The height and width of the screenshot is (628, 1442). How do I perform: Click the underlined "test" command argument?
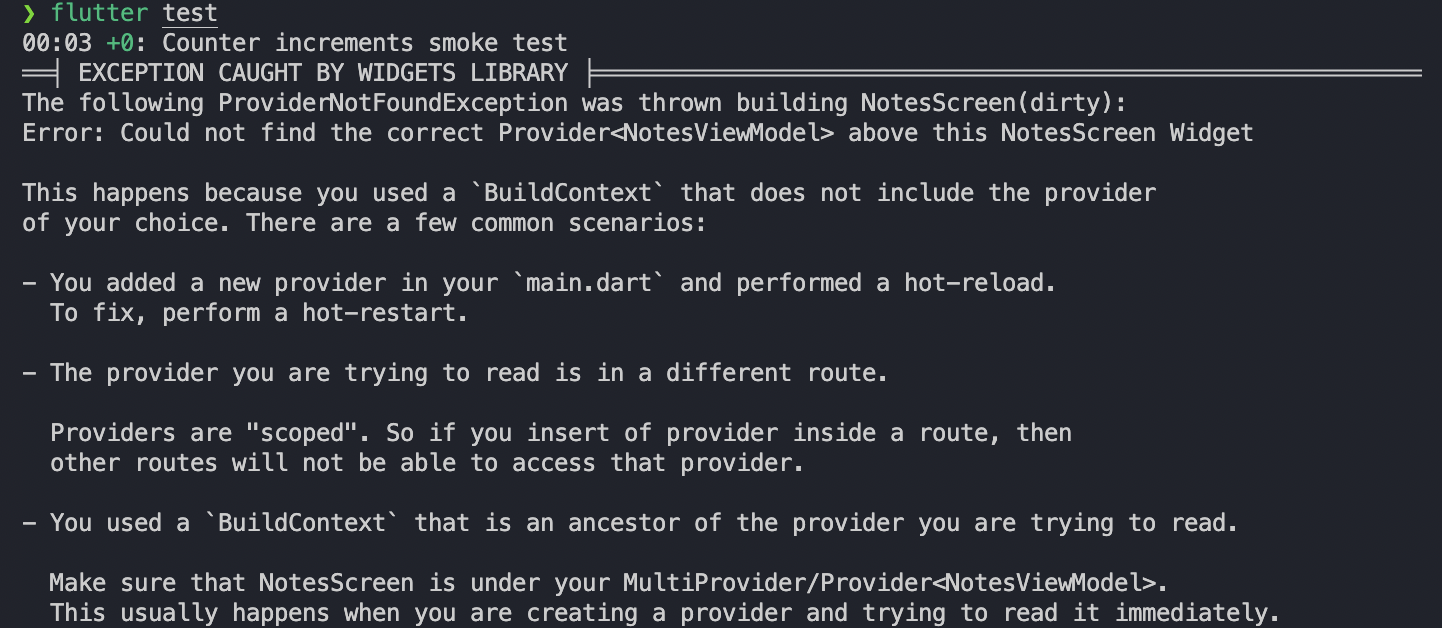pos(190,13)
